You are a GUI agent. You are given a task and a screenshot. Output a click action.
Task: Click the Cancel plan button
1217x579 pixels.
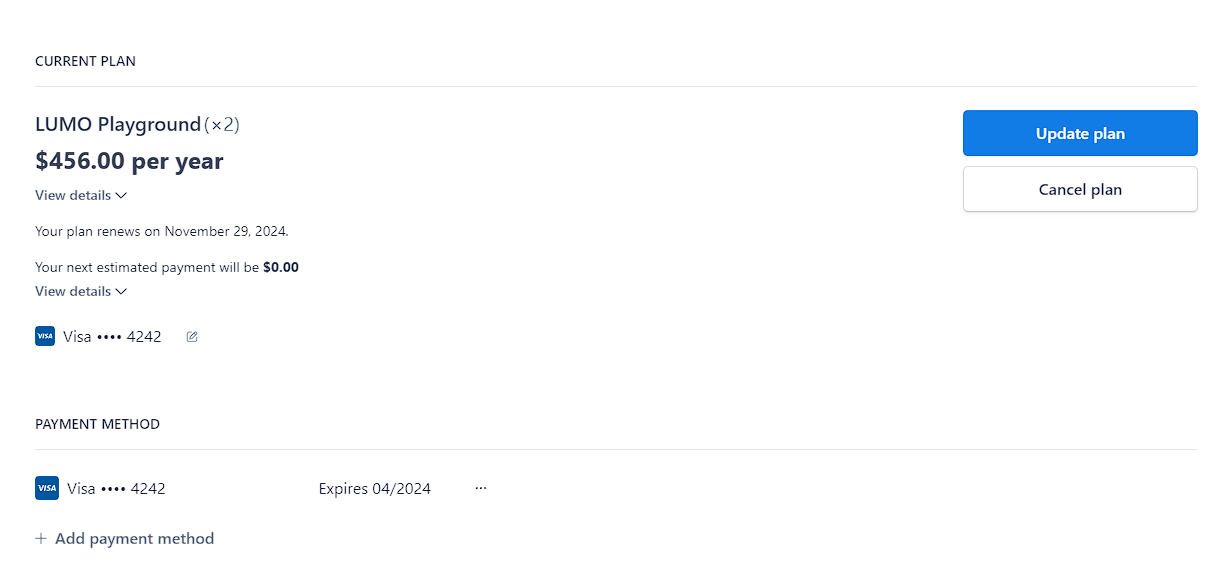click(x=1080, y=189)
